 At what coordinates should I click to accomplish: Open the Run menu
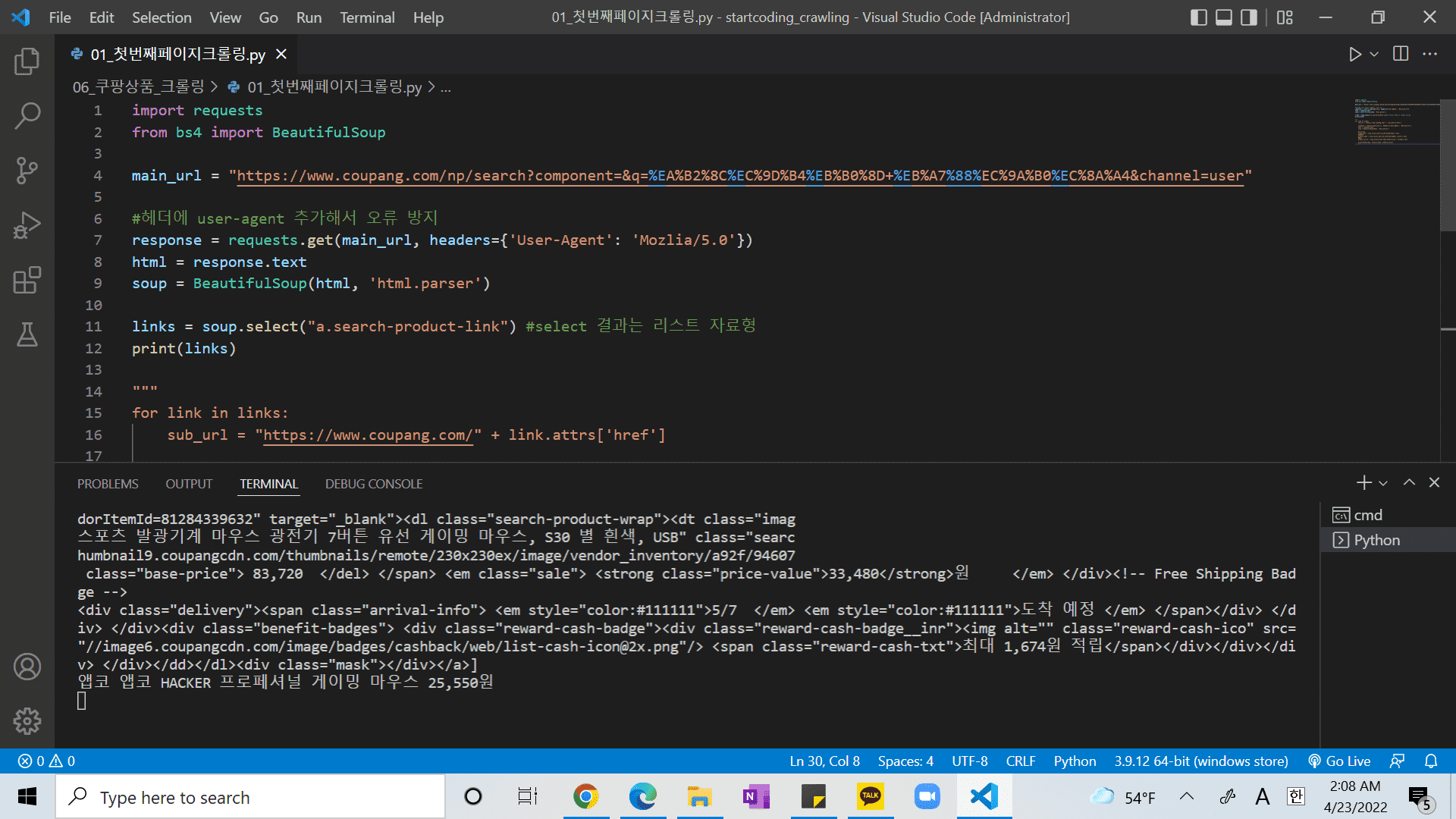click(x=309, y=17)
